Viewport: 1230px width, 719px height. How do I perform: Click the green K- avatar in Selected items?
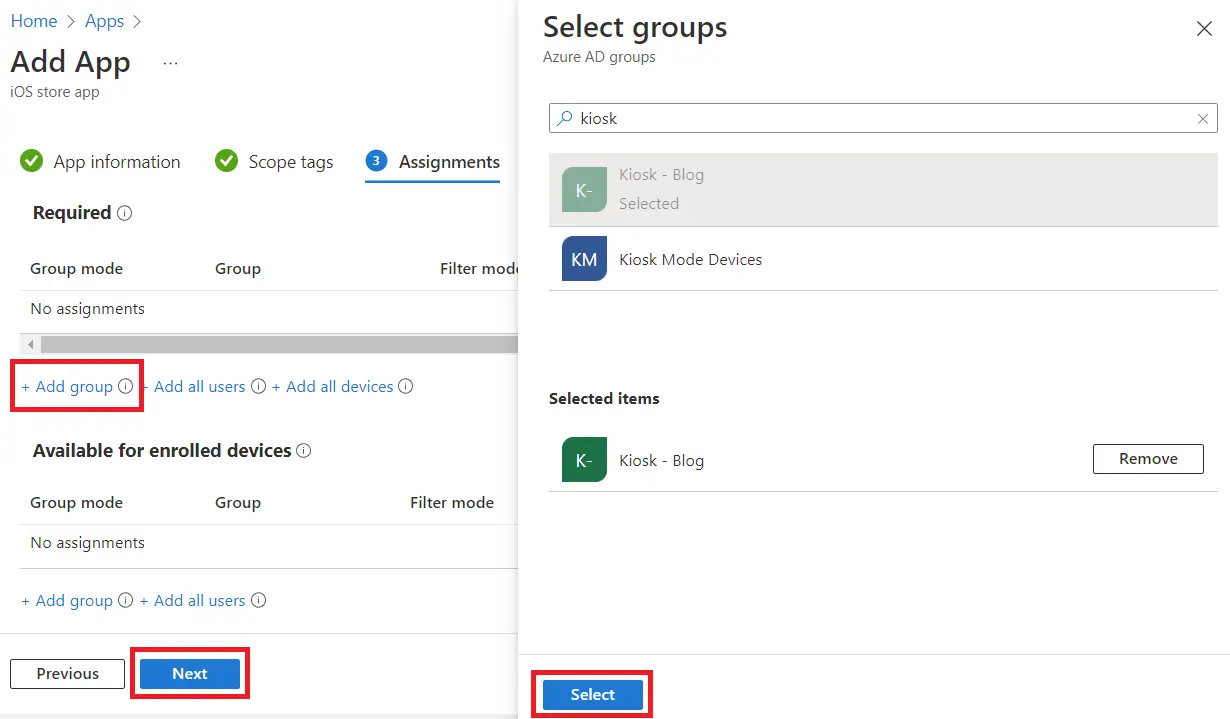(584, 460)
